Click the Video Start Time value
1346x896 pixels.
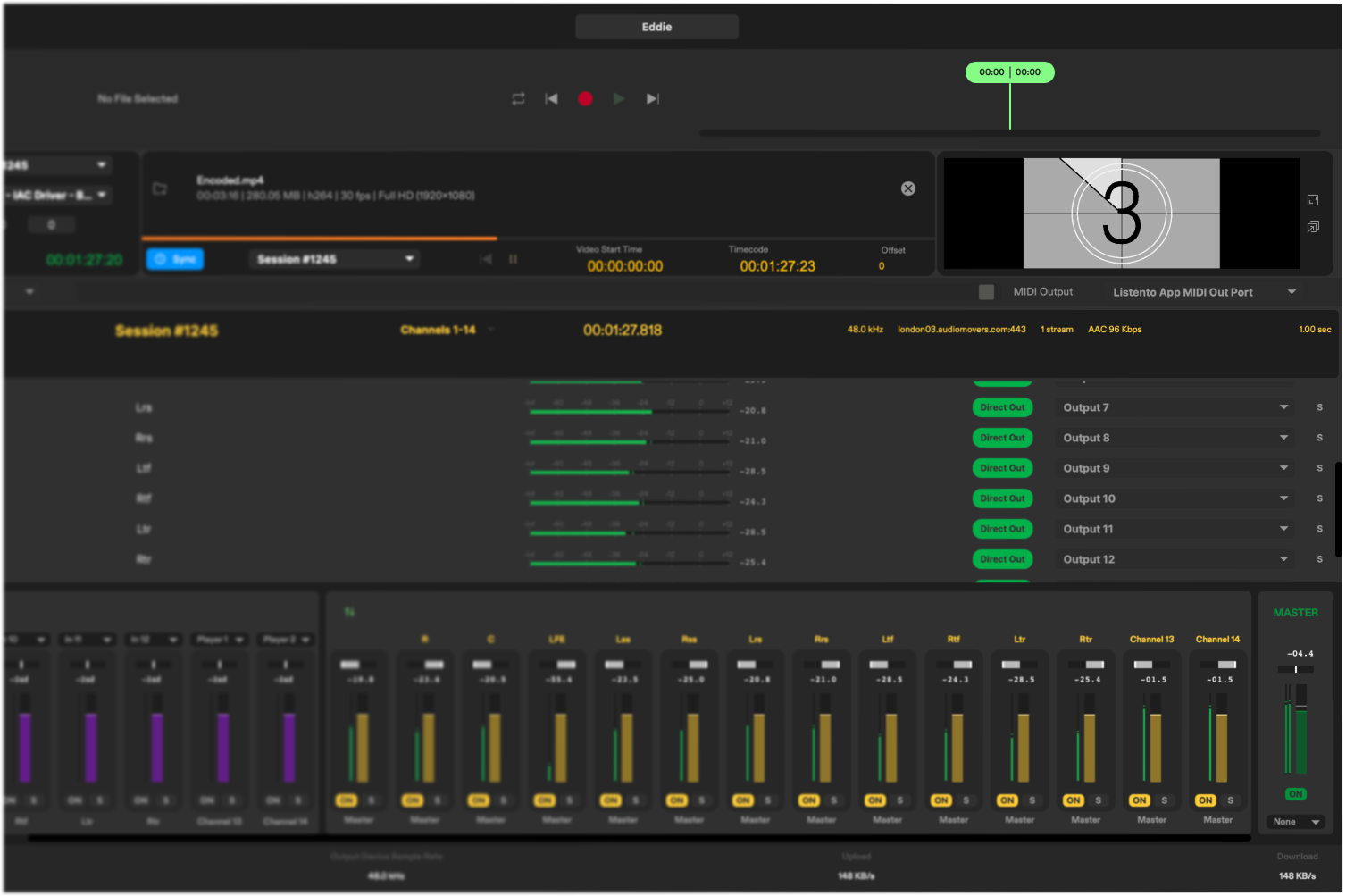625,266
